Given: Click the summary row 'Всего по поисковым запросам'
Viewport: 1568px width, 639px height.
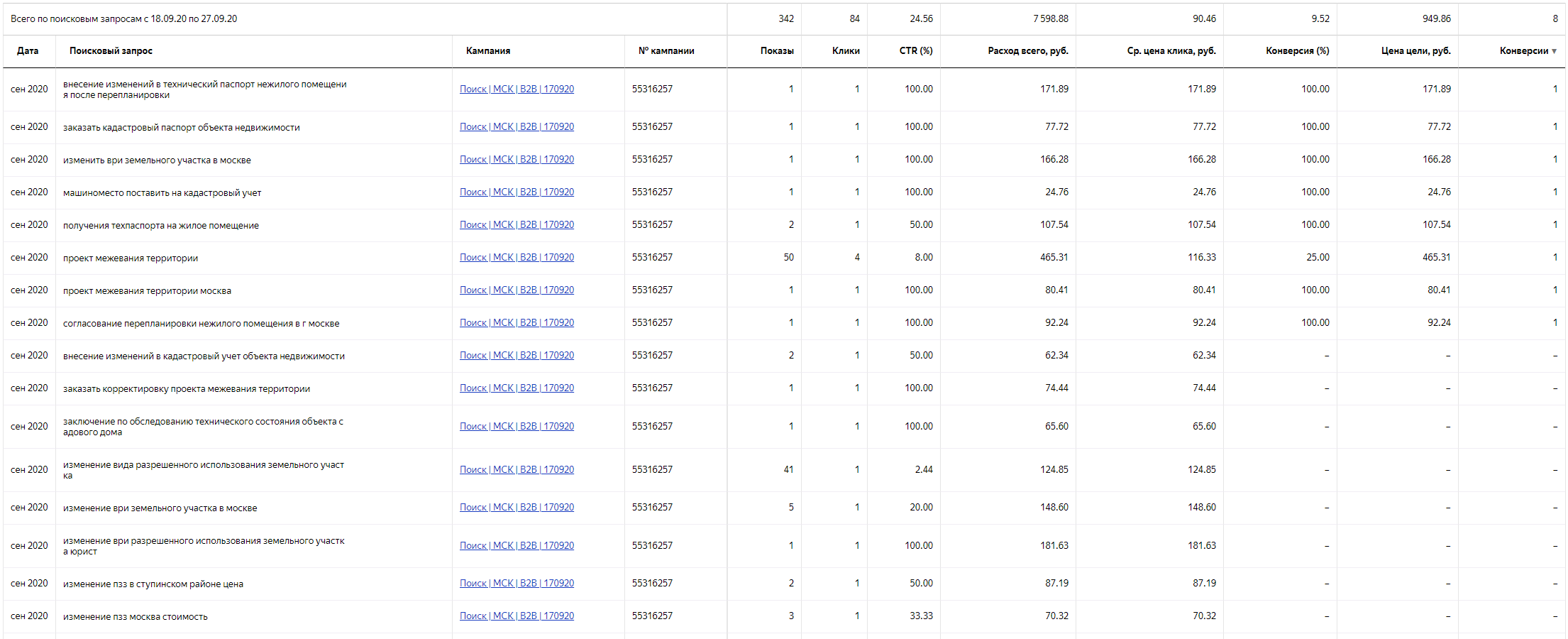Looking at the screenshot, I should 124,19.
